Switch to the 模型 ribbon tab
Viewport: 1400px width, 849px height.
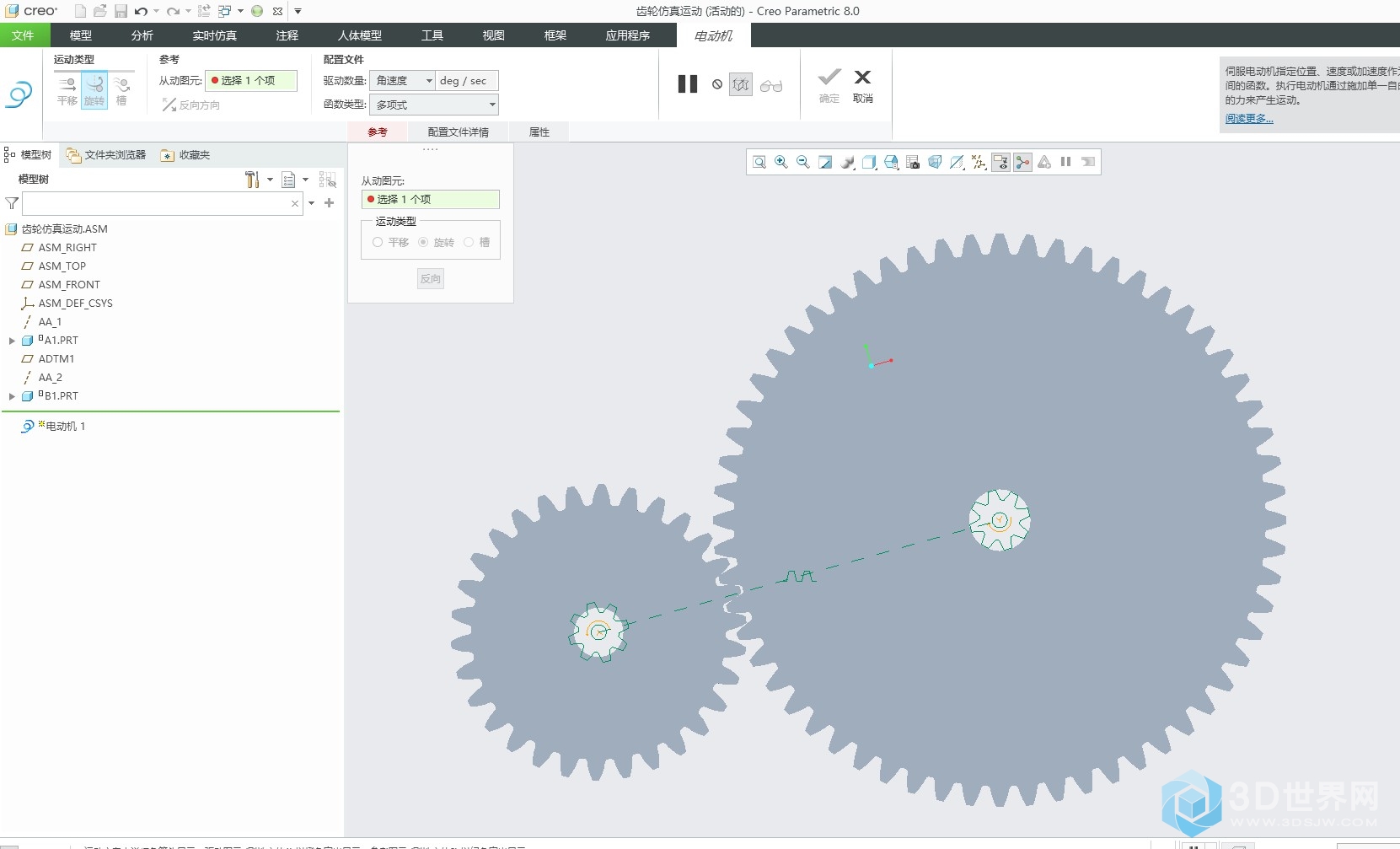[x=81, y=35]
